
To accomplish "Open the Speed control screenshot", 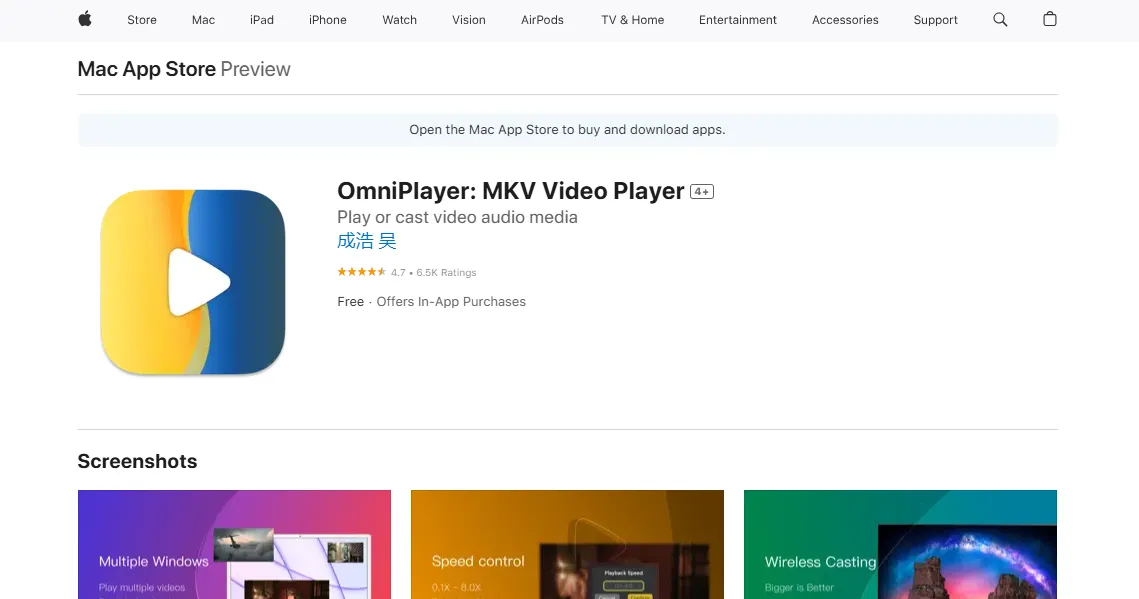I will point(567,545).
